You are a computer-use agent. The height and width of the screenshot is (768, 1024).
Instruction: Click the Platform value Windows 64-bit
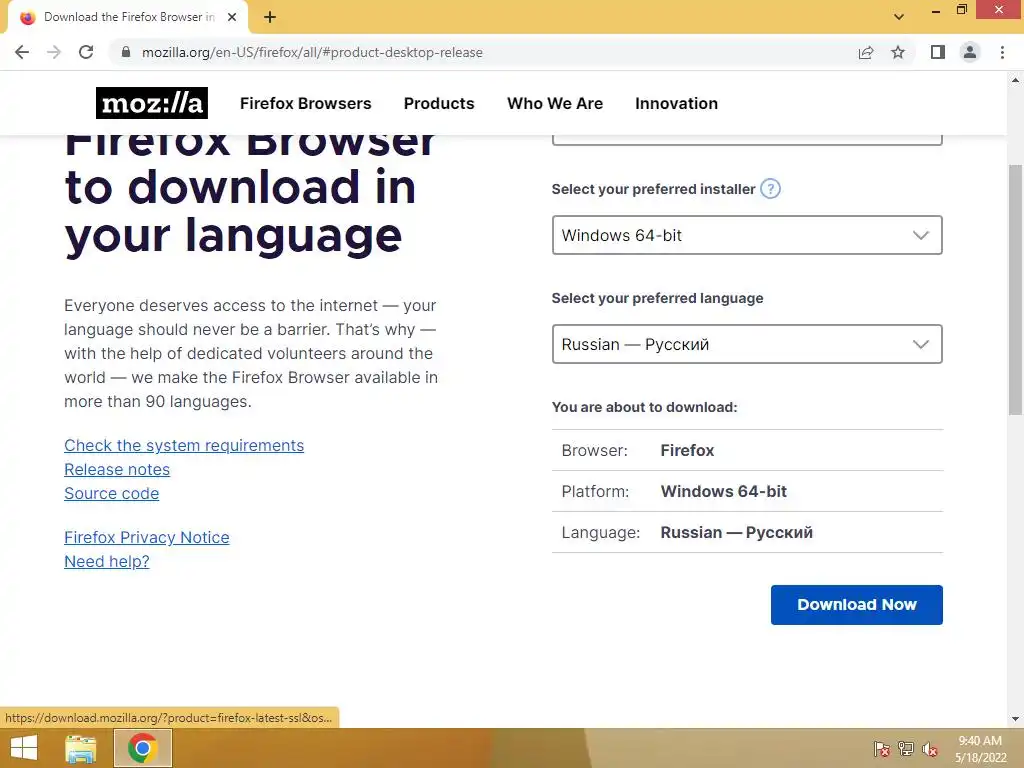pyautogui.click(x=724, y=491)
